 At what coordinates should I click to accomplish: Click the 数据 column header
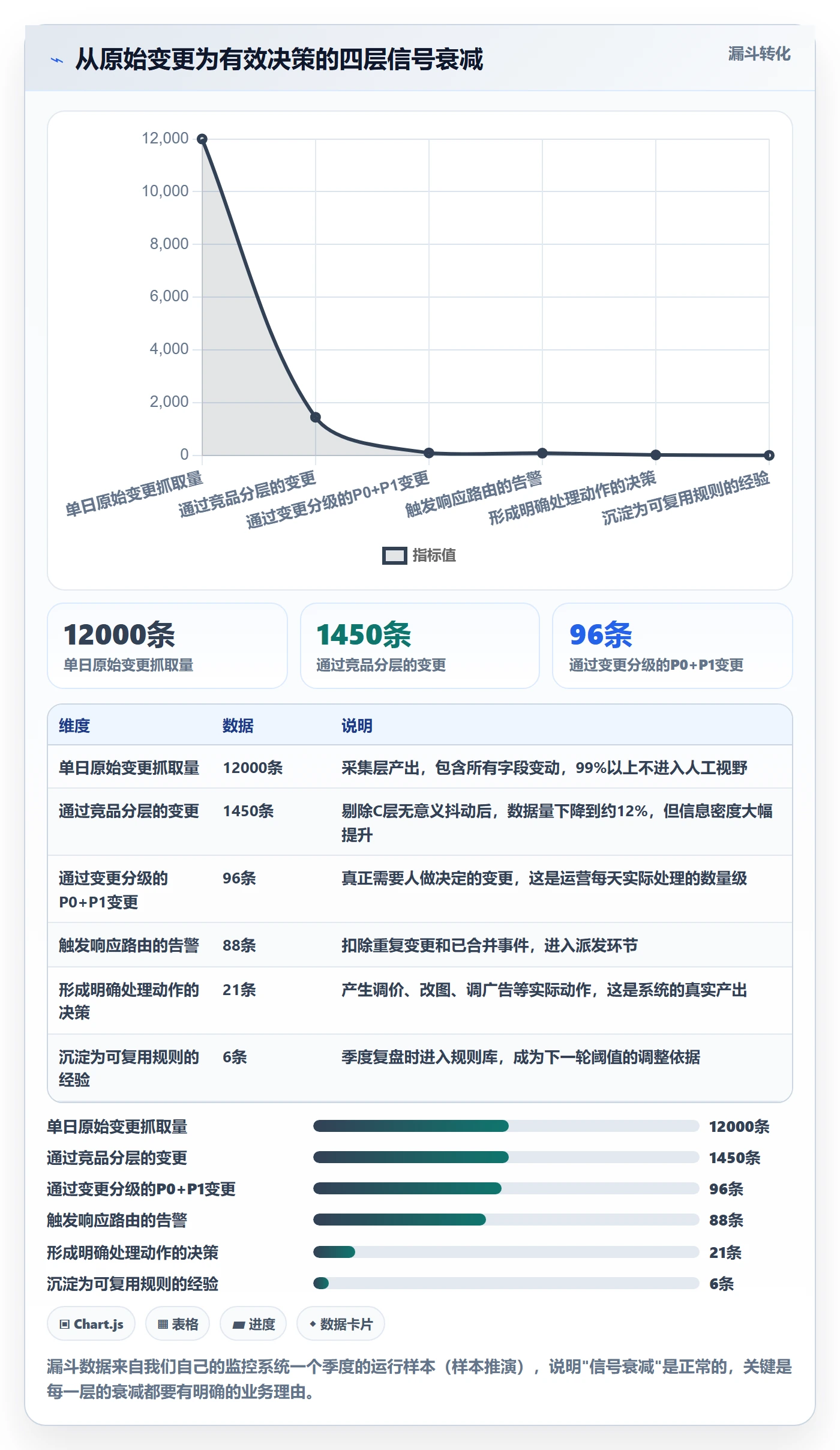238,726
